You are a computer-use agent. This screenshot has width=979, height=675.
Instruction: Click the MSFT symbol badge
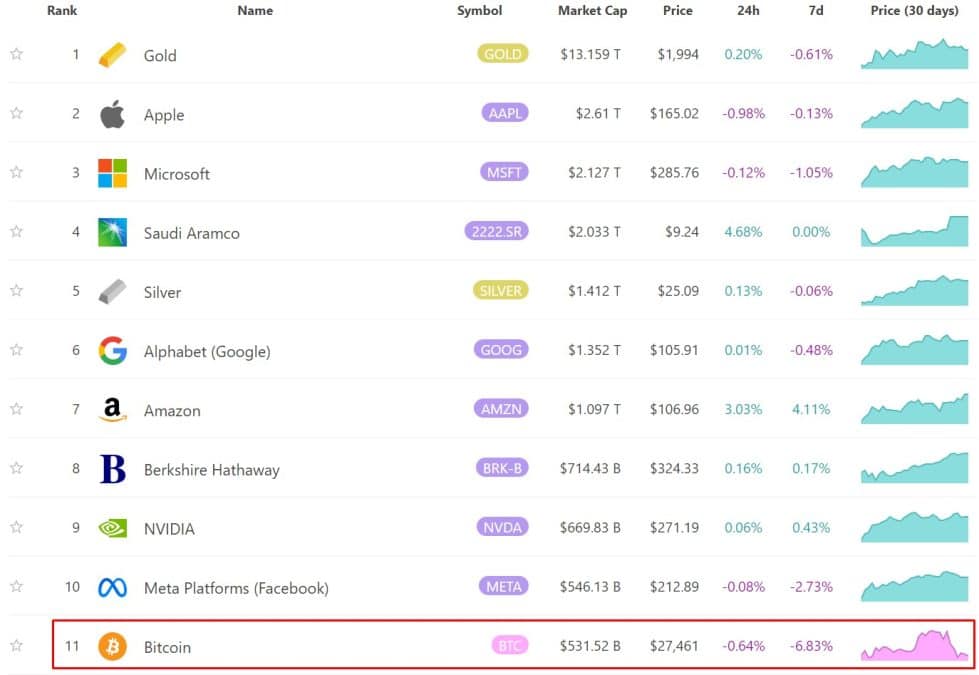pyautogui.click(x=504, y=172)
